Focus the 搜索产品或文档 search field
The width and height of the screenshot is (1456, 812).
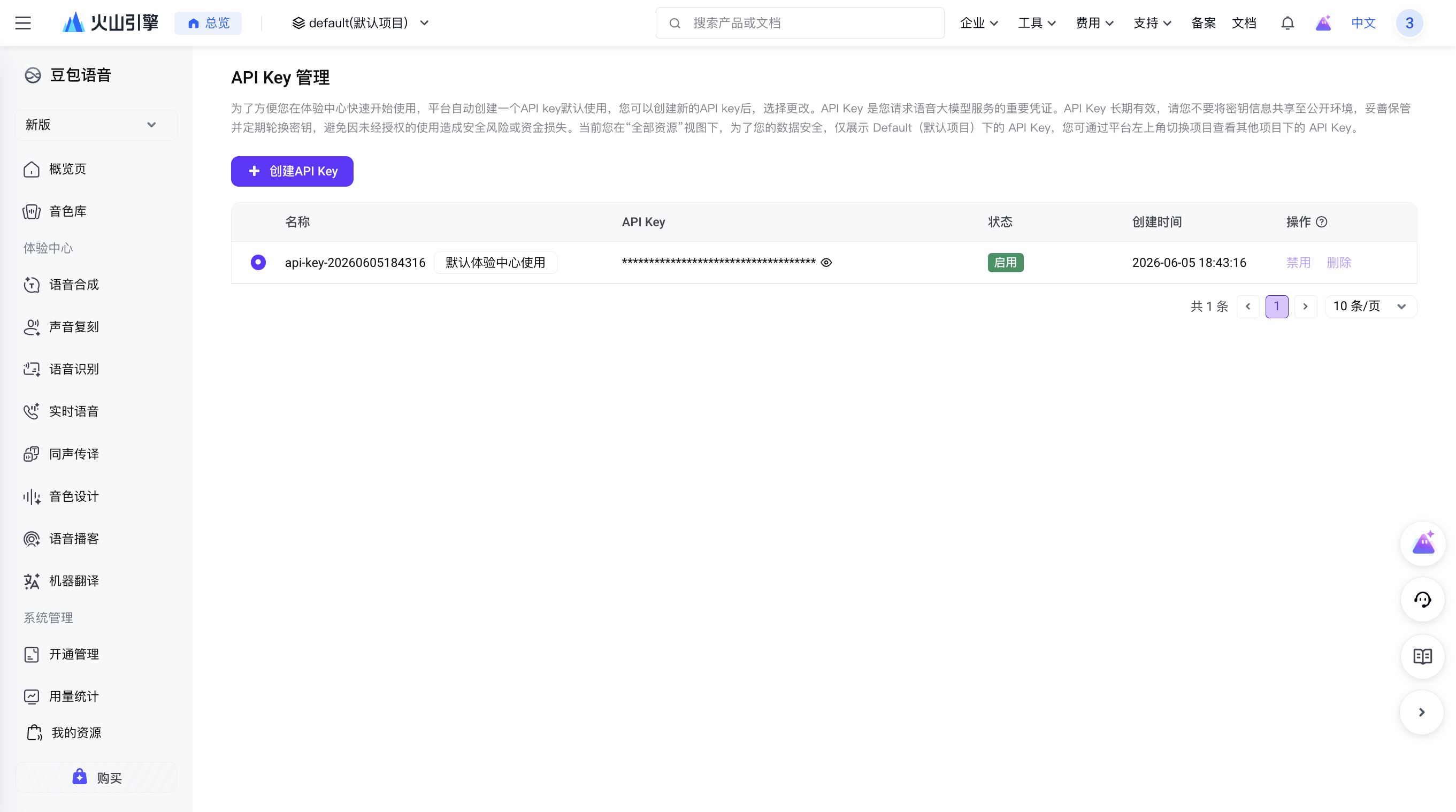(x=800, y=23)
